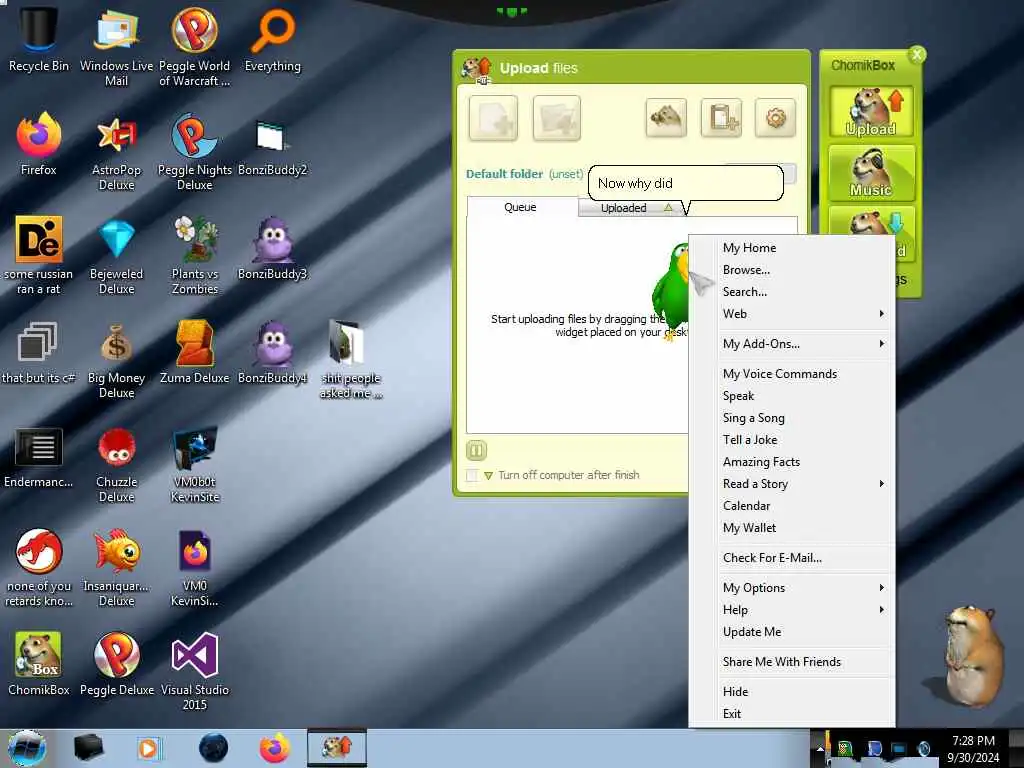
Task: Launch Firefox from the desktop
Action: tap(39, 144)
